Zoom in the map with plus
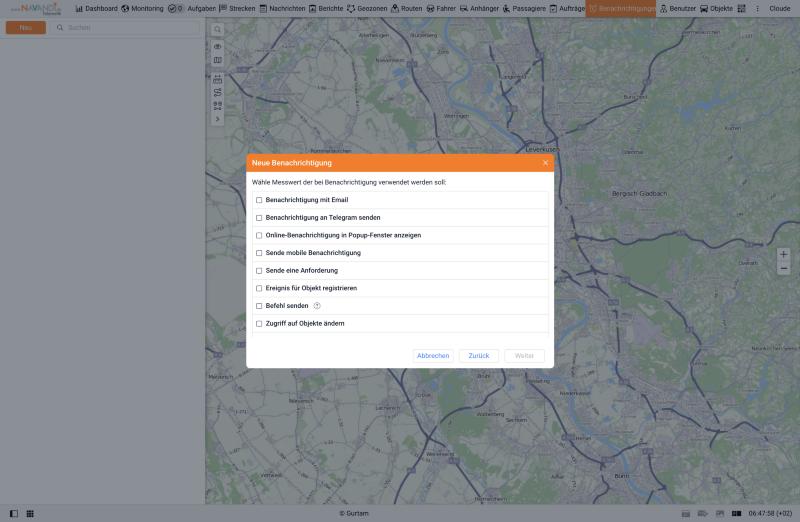The width and height of the screenshot is (800, 522). click(x=784, y=254)
